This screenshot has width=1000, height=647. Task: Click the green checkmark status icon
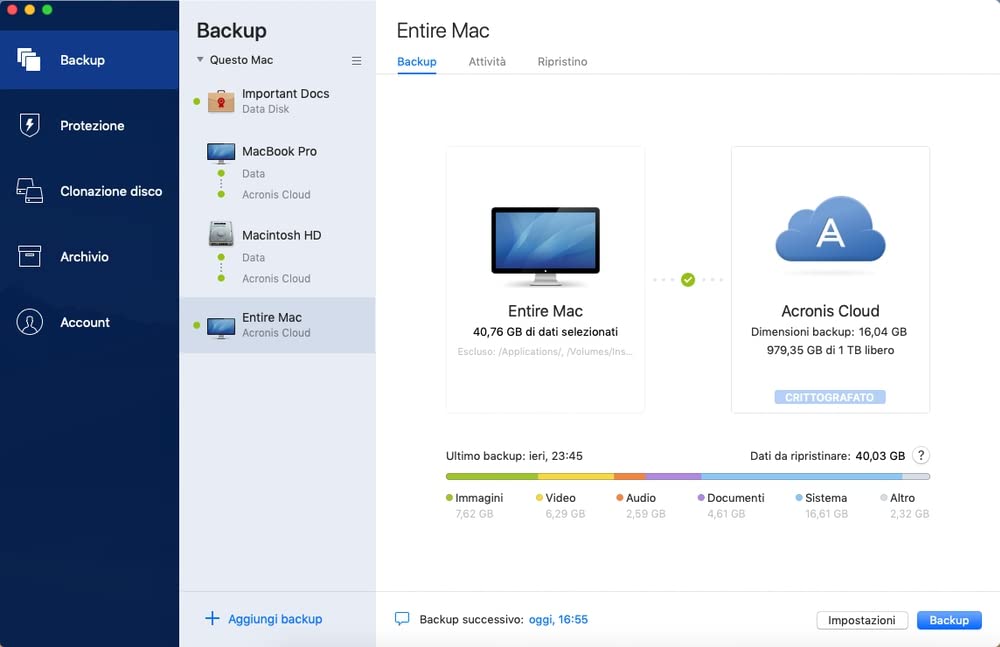[x=688, y=279]
